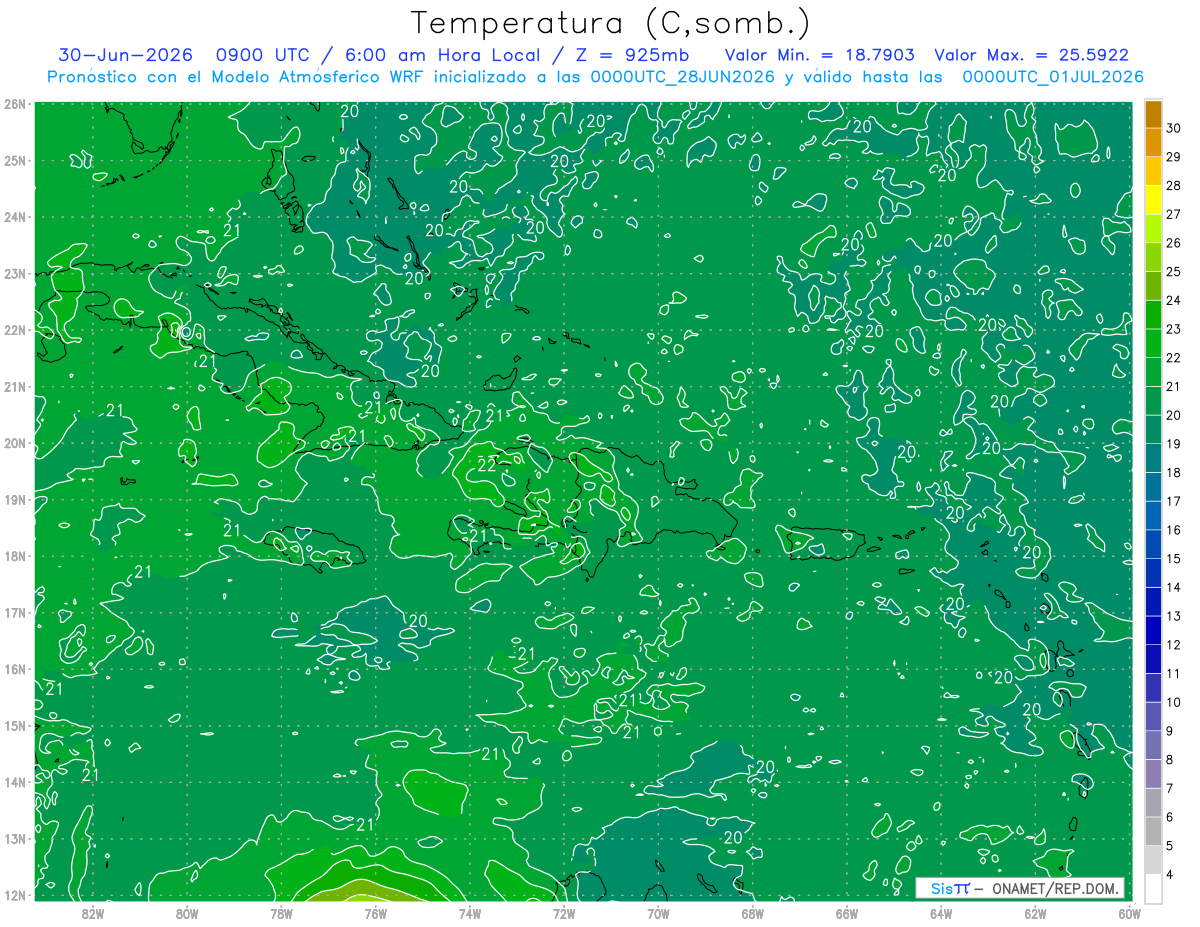Click the title 'Temperatura (C,somb.)'
The width and height of the screenshot is (1200, 927).
point(611,23)
